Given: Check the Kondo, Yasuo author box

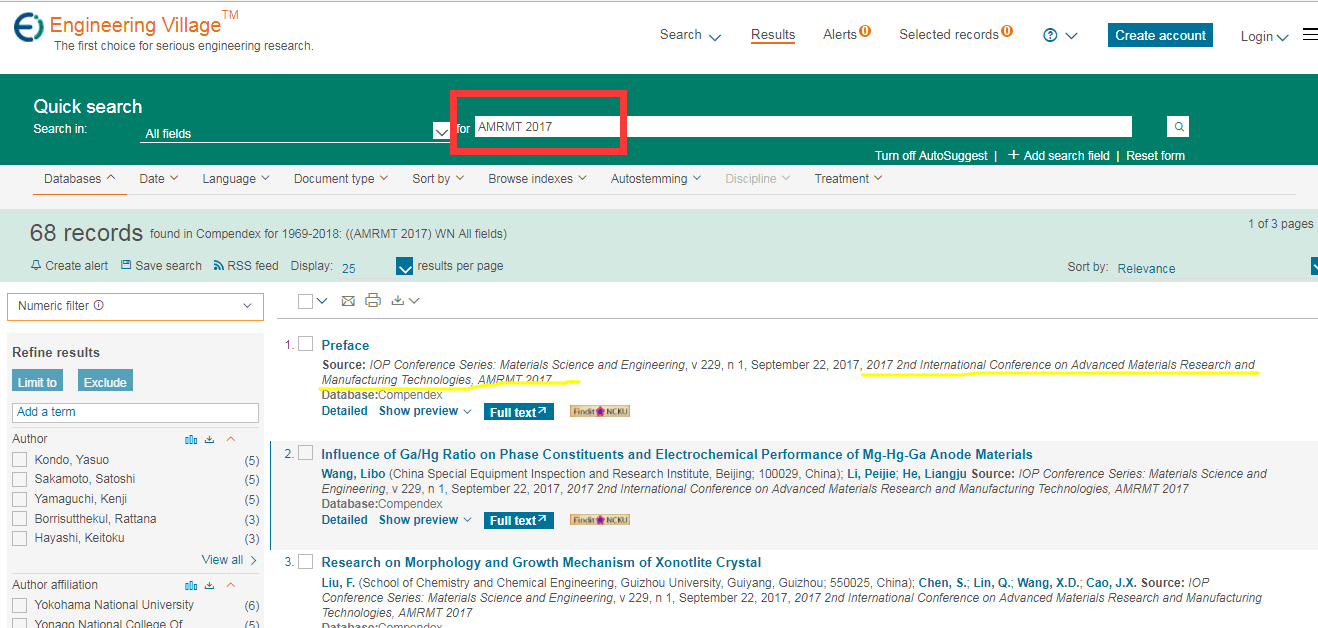Looking at the screenshot, I should (19, 459).
